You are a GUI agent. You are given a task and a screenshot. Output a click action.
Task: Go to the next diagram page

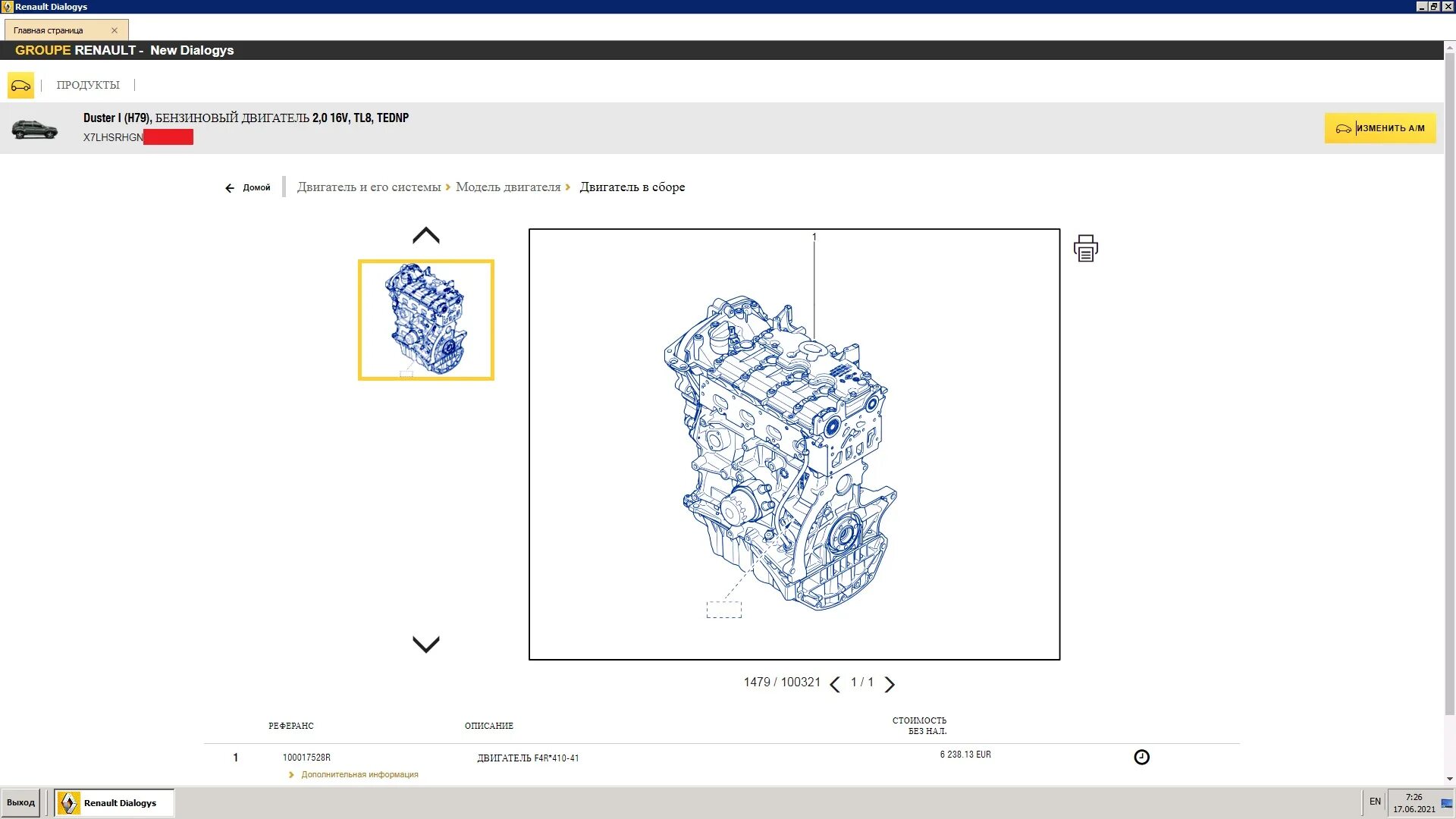pos(890,685)
